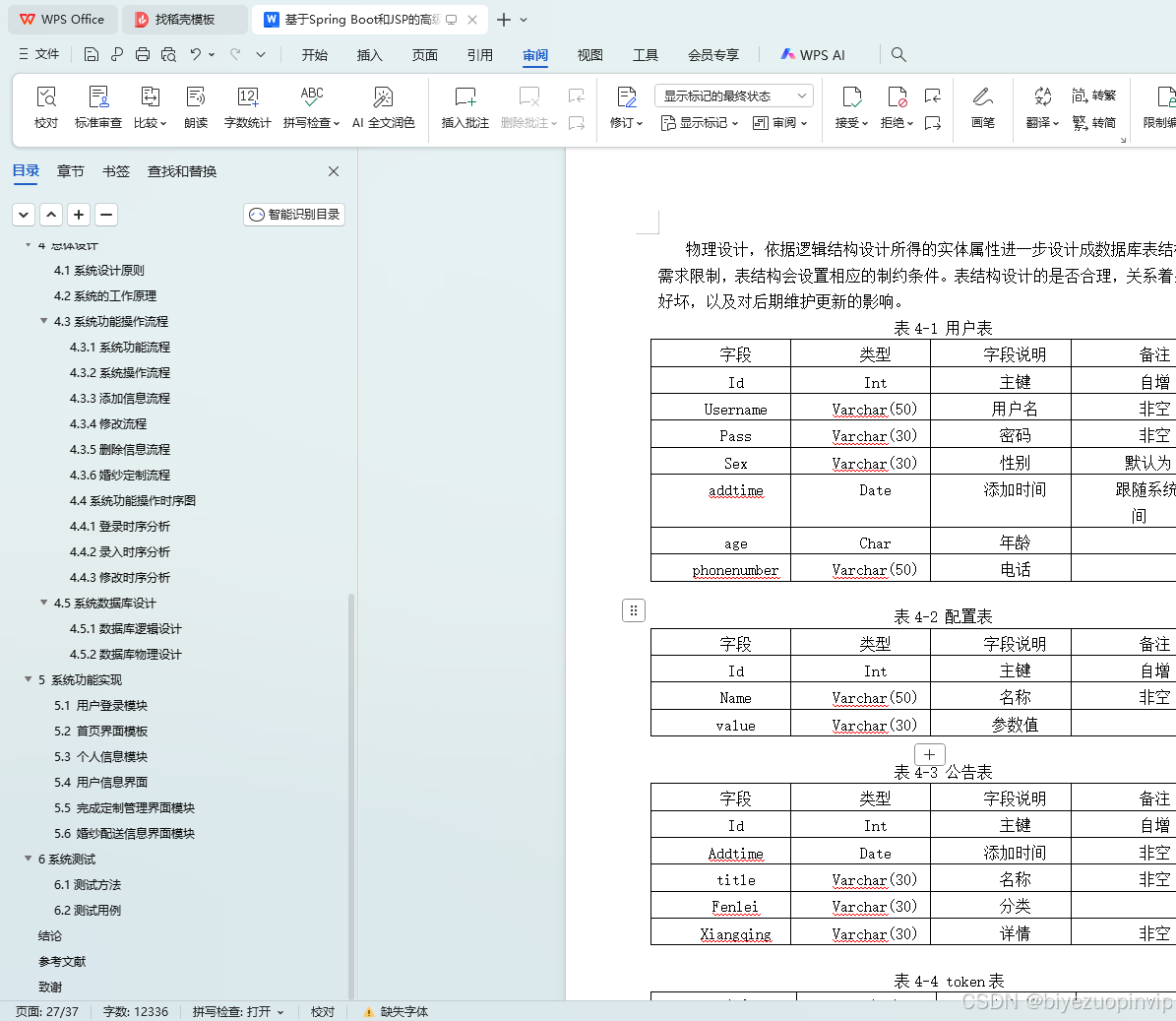The height and width of the screenshot is (1021, 1176).
Task: Collapse 4.3 系统功能操作流程 tree node
Action: click(43, 321)
